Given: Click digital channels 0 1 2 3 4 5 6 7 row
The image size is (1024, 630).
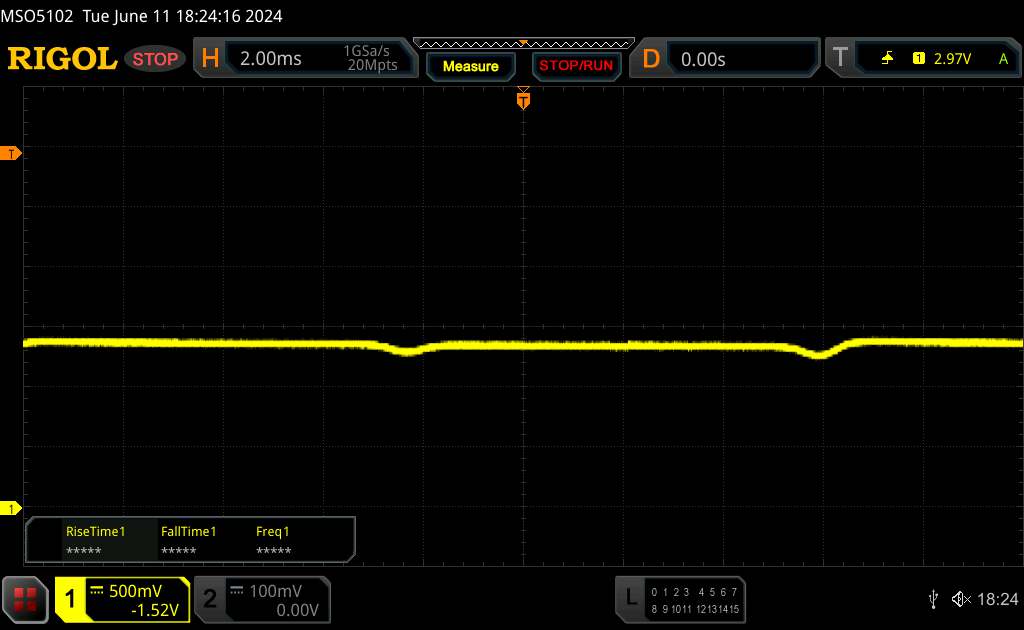Looking at the screenshot, I should [694, 592].
